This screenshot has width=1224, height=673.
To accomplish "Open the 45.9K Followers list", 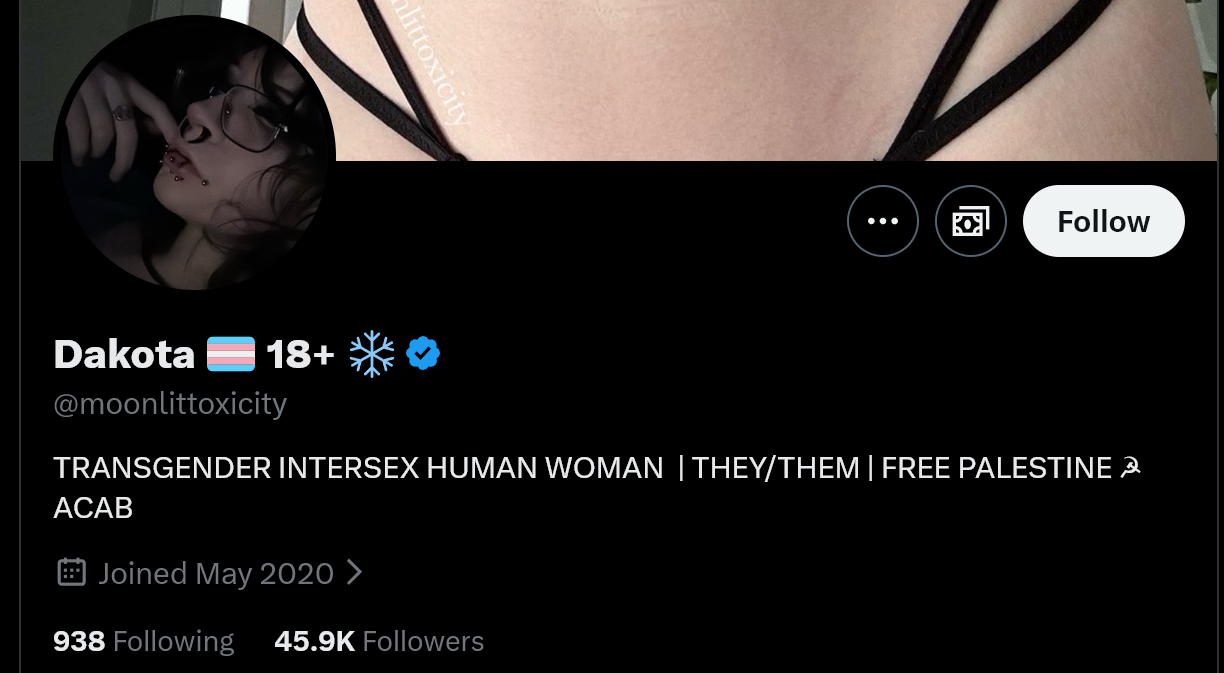I will tap(379, 641).
